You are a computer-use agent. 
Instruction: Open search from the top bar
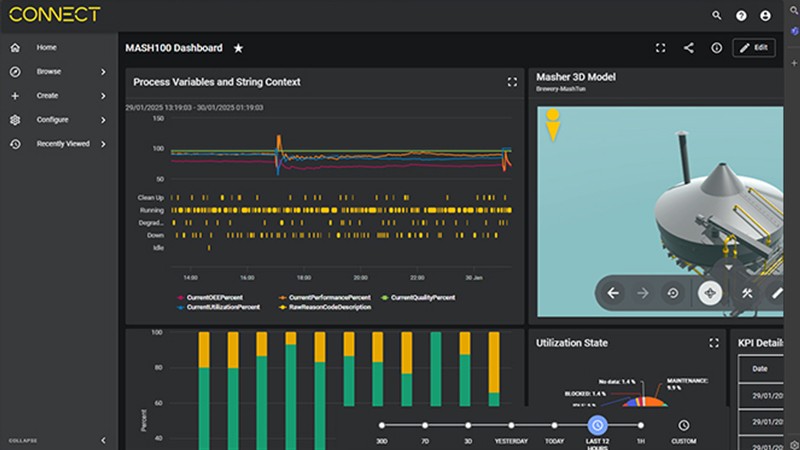pos(716,16)
